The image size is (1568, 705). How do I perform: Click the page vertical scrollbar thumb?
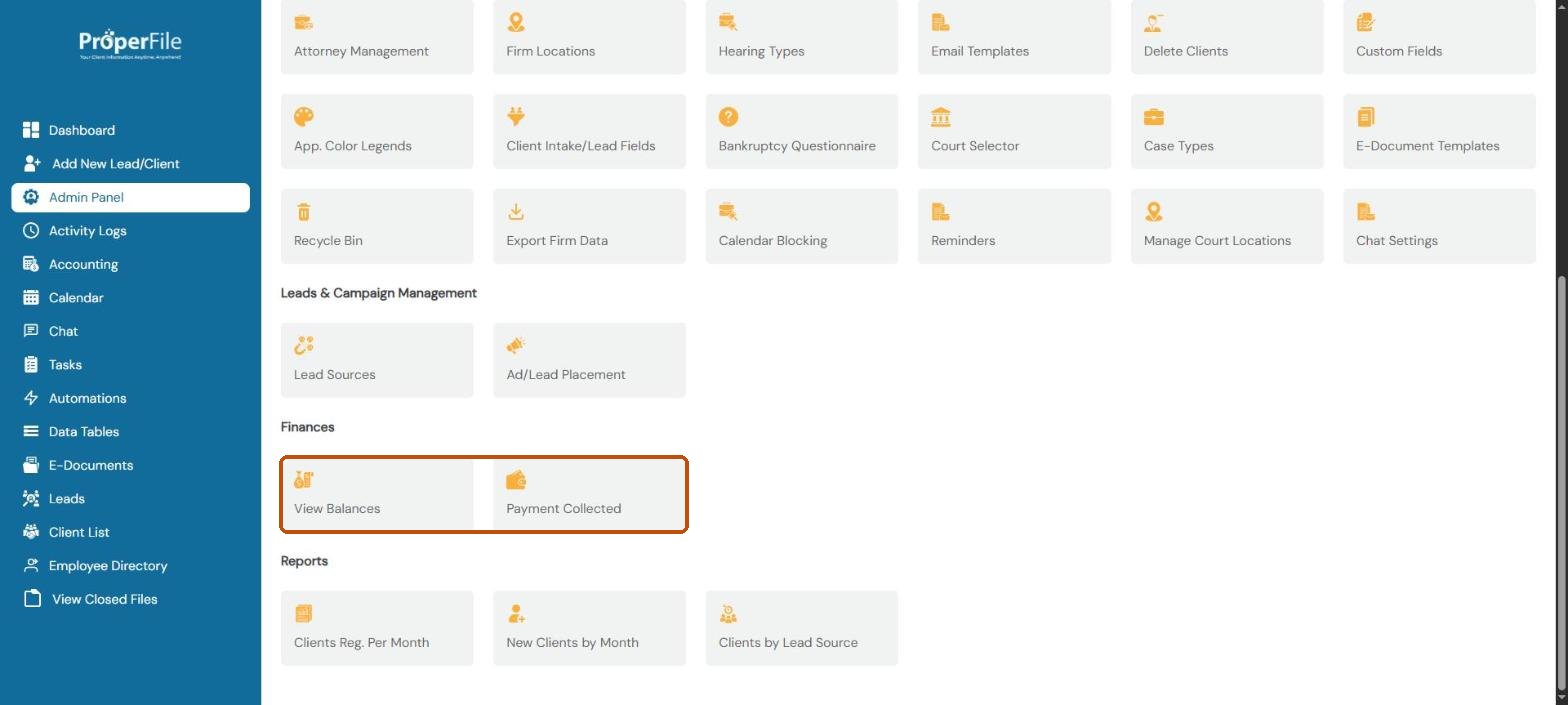click(1561, 482)
